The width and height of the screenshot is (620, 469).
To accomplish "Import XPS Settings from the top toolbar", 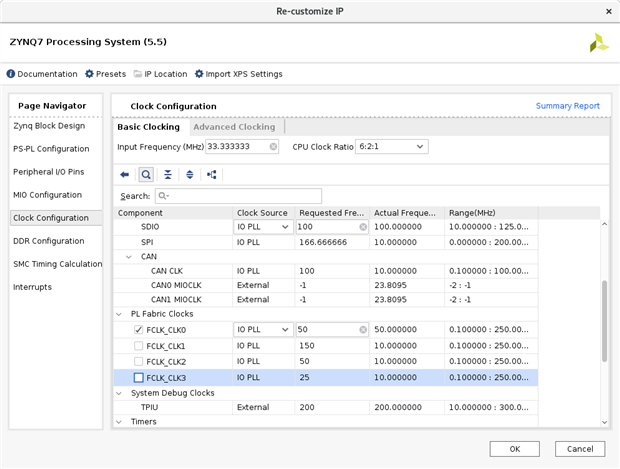I will click(238, 74).
